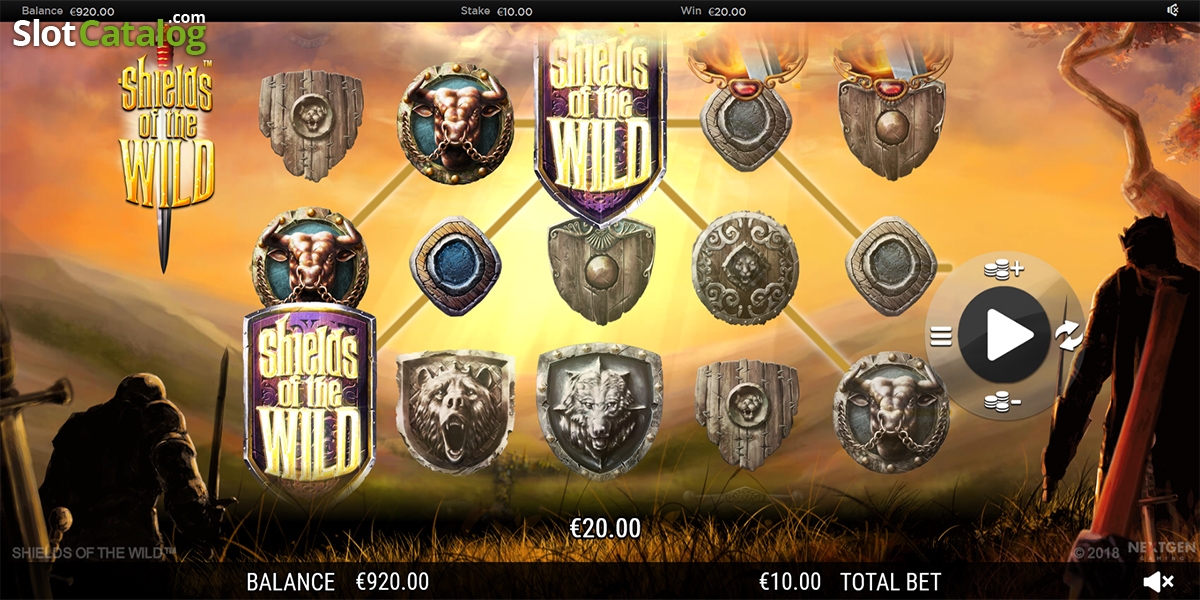The image size is (1200, 600).
Task: Click the roaring bear shield symbol
Action: click(x=455, y=411)
